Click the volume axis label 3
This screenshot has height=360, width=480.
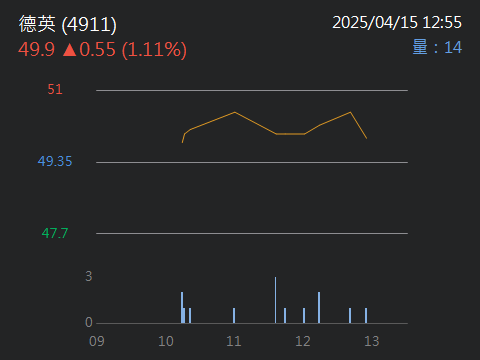coord(89,276)
